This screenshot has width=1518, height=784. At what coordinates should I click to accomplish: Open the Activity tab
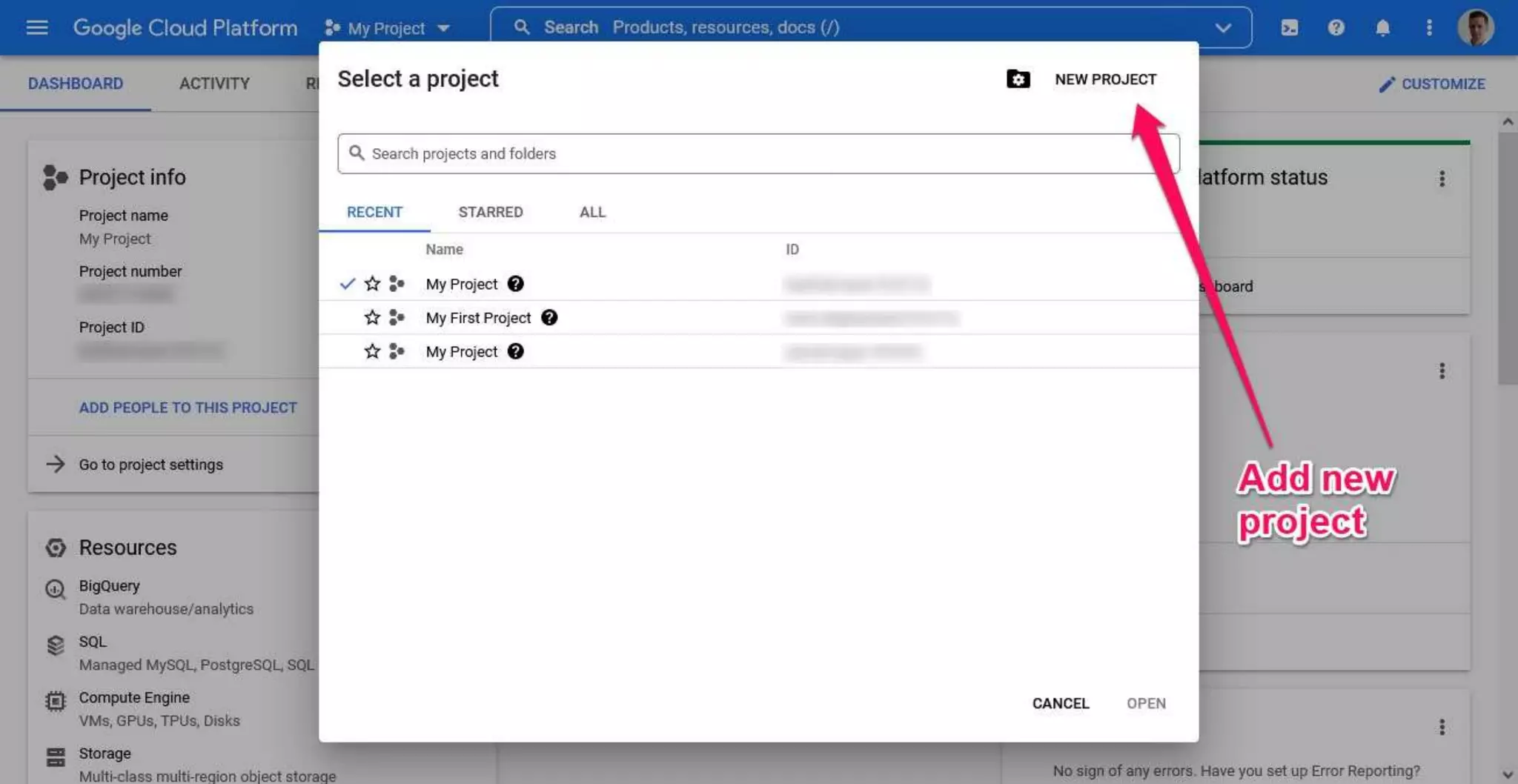214,84
